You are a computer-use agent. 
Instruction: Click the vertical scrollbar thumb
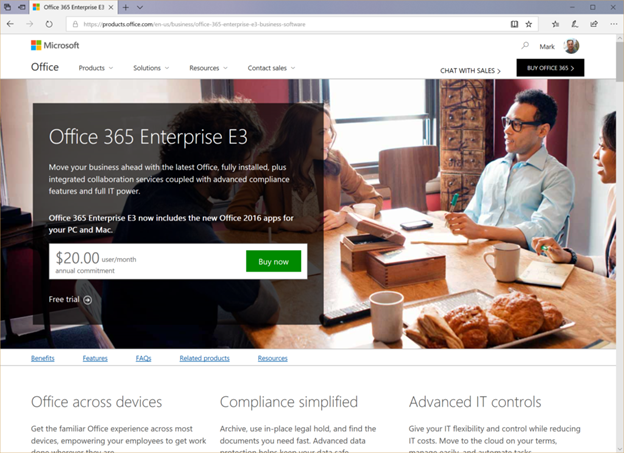[620, 62]
